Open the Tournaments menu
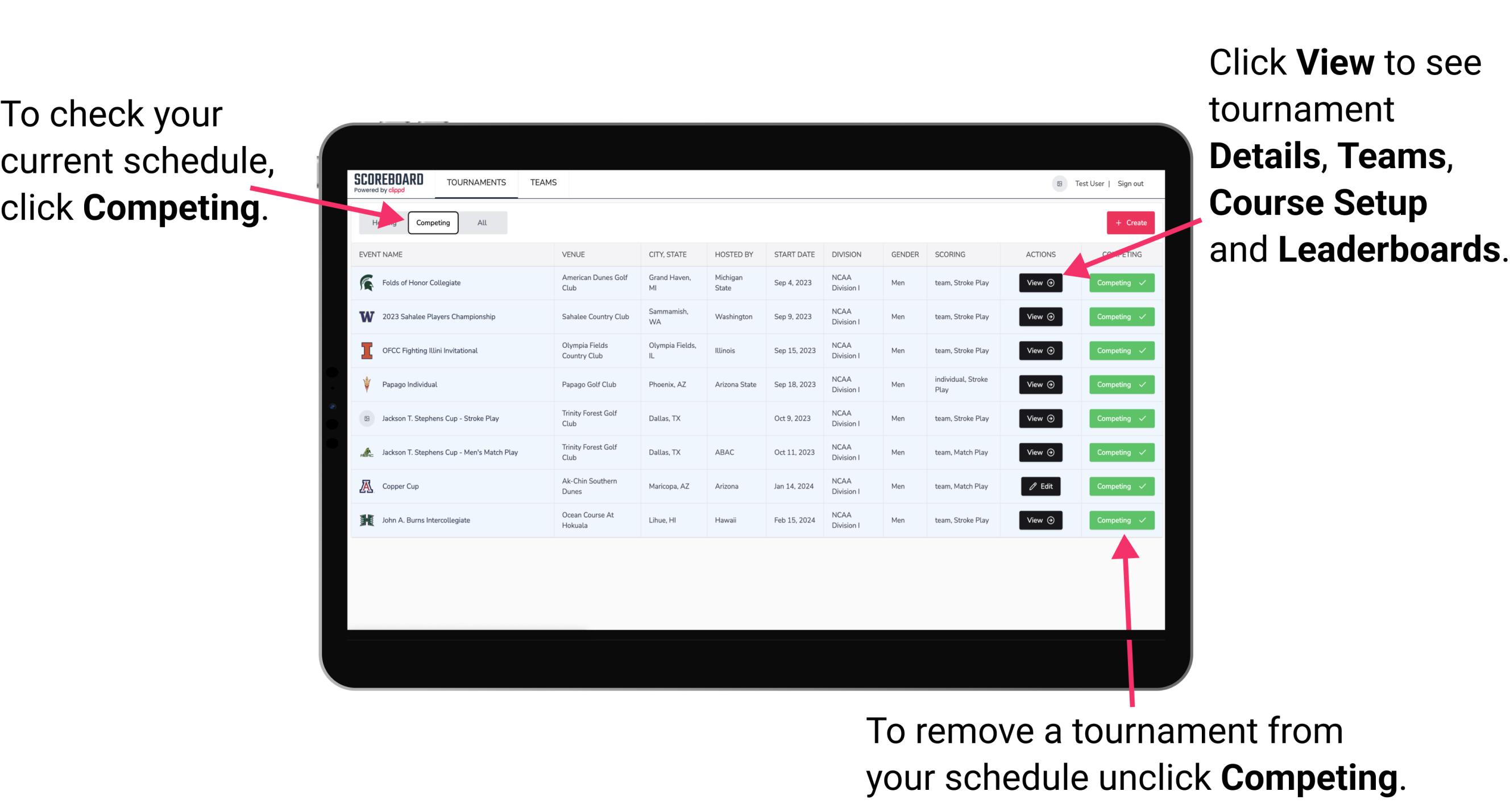 pos(477,182)
